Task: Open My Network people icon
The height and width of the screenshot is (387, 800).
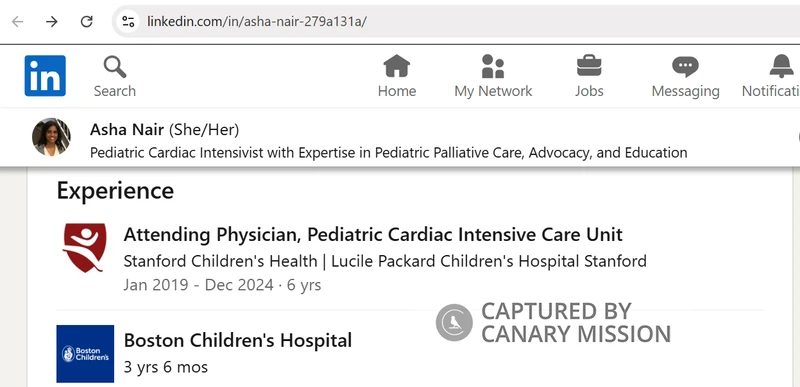Action: tap(493, 66)
